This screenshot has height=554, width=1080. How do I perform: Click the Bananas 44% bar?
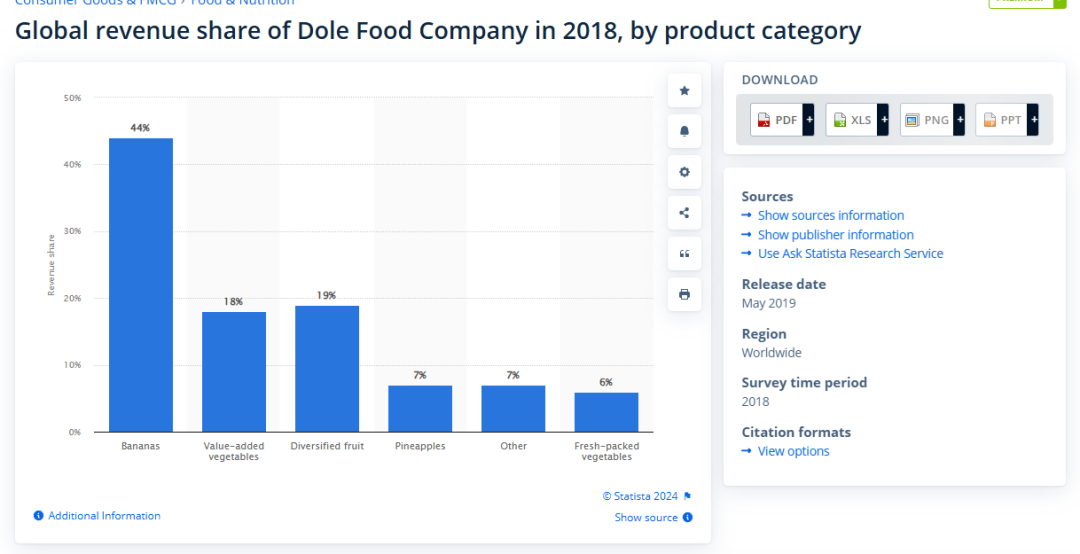point(141,285)
